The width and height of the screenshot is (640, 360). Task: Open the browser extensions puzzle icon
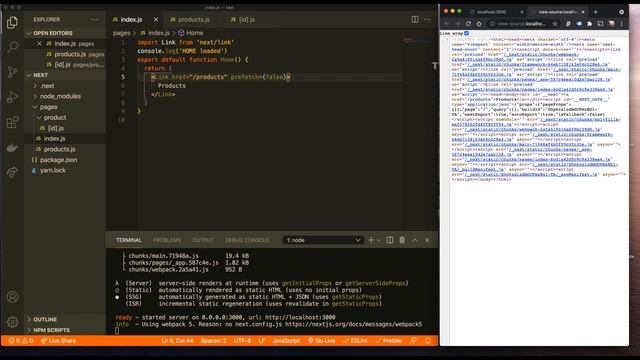589,24
